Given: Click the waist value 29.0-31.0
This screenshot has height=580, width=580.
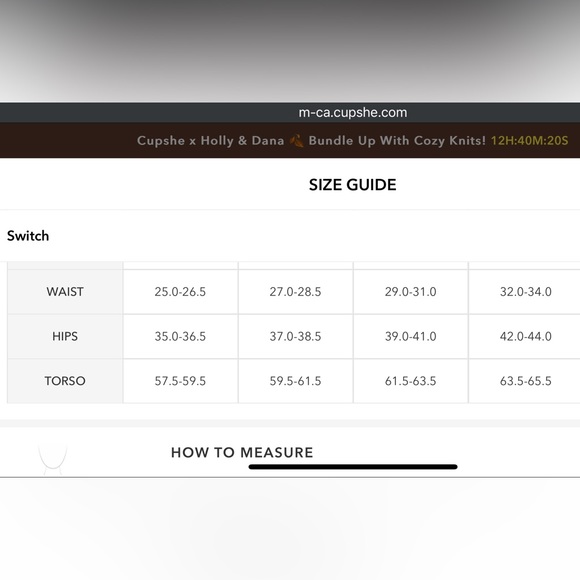Looking at the screenshot, I should pyautogui.click(x=411, y=291).
